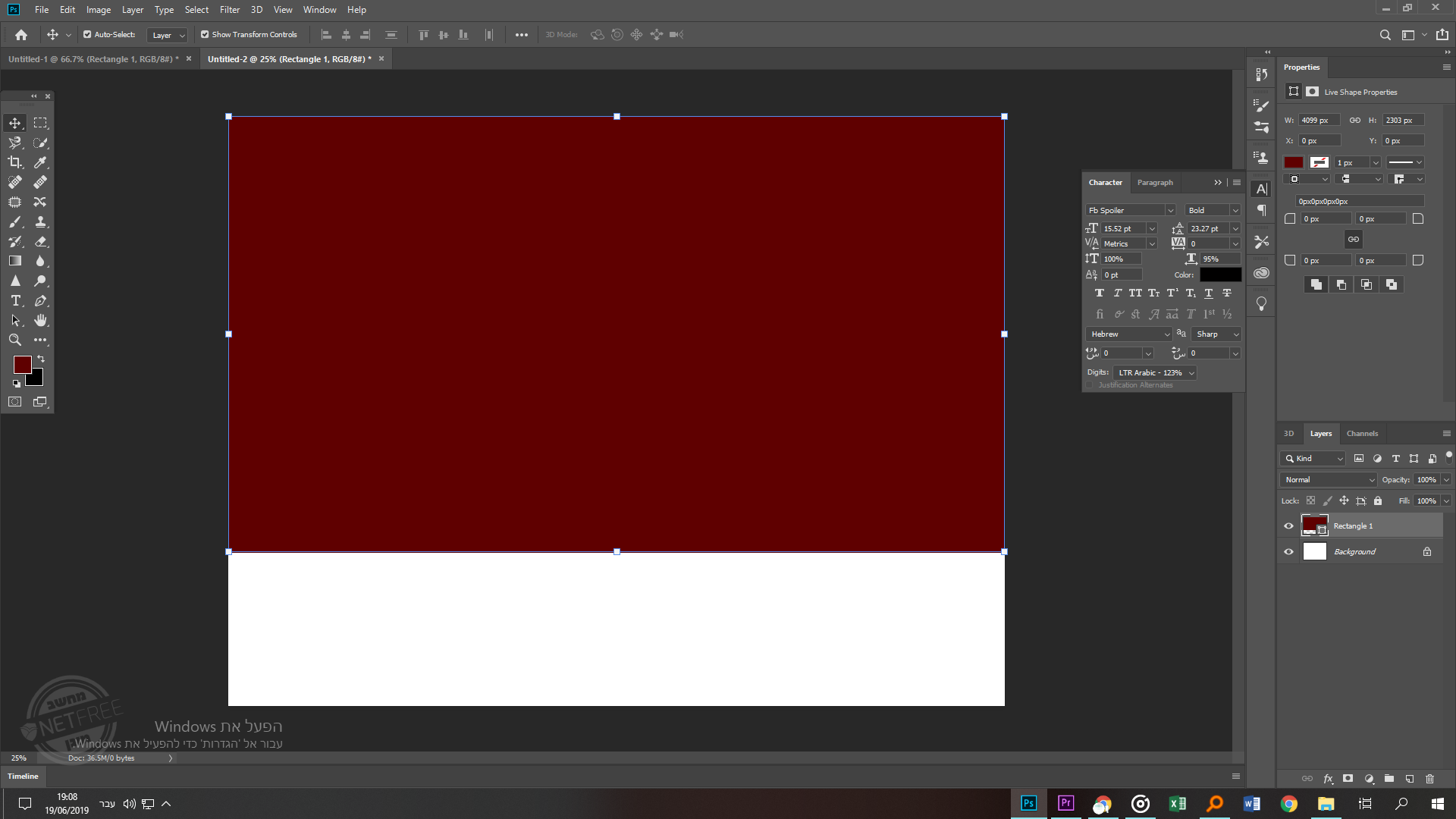
Task: Hide the Rectangle 1 layer
Action: (1288, 525)
